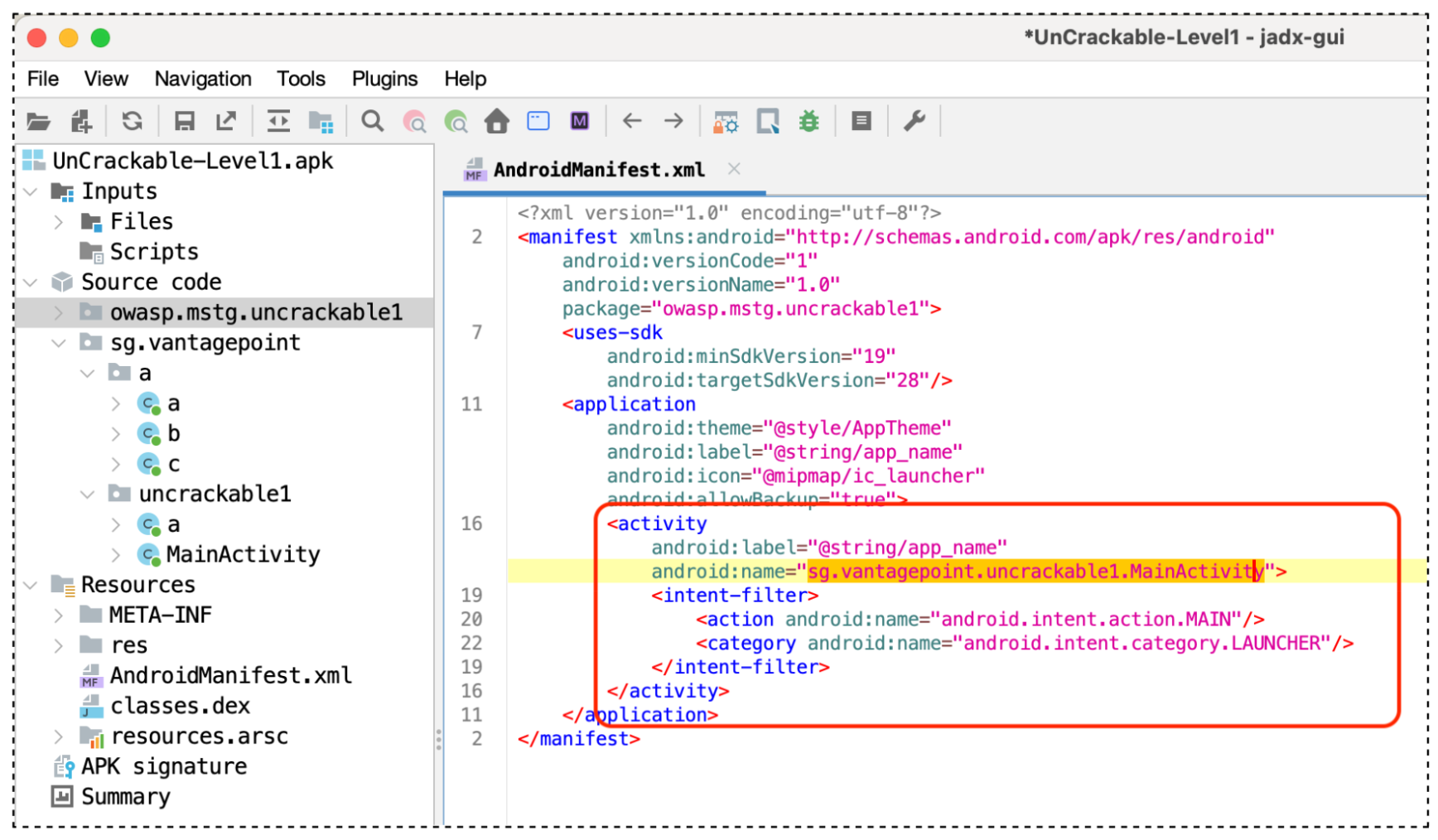Open log viewer toolbar icon
Image resolution: width=1438 pixels, height=840 pixels.
(861, 122)
